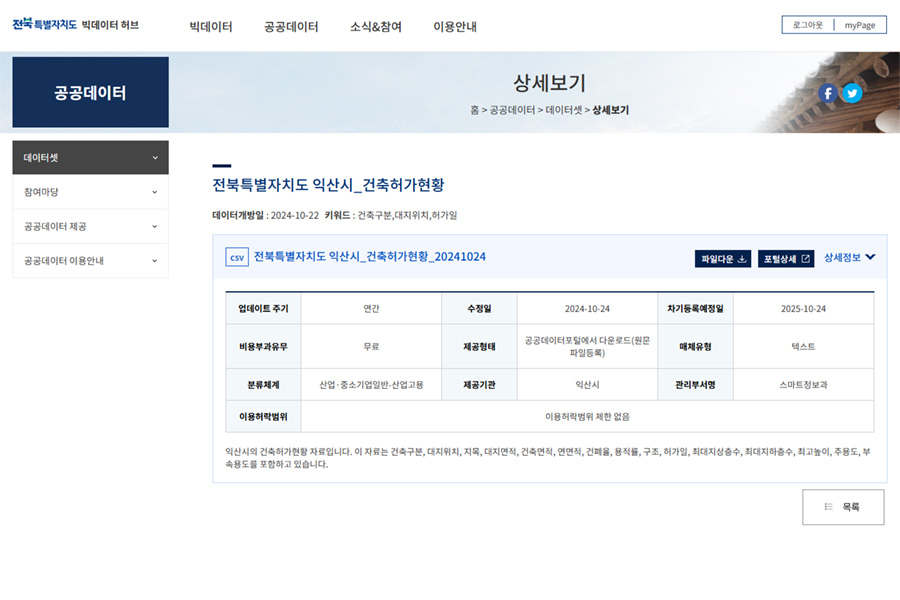This screenshot has height=600, width=900.
Task: Open the 공공데이터 top menu
Action: [x=291, y=26]
